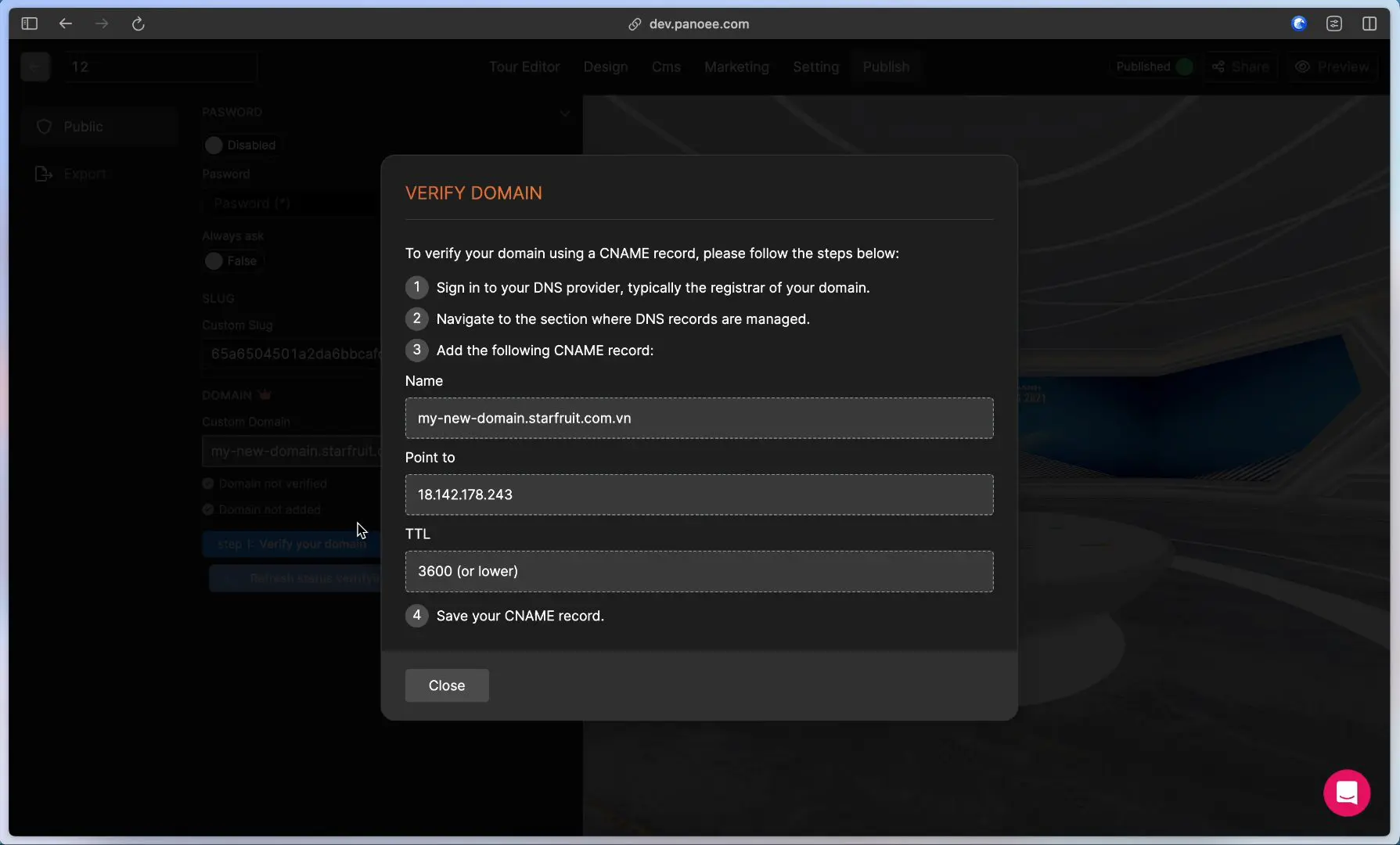Screen dimensions: 1400x845
Task: Click the Preview eye icon
Action: 1302,67
